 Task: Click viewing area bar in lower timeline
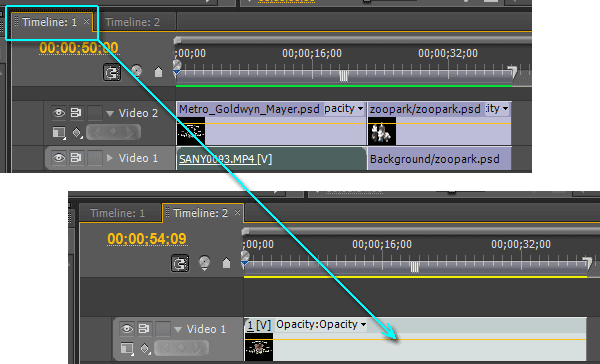point(421,231)
